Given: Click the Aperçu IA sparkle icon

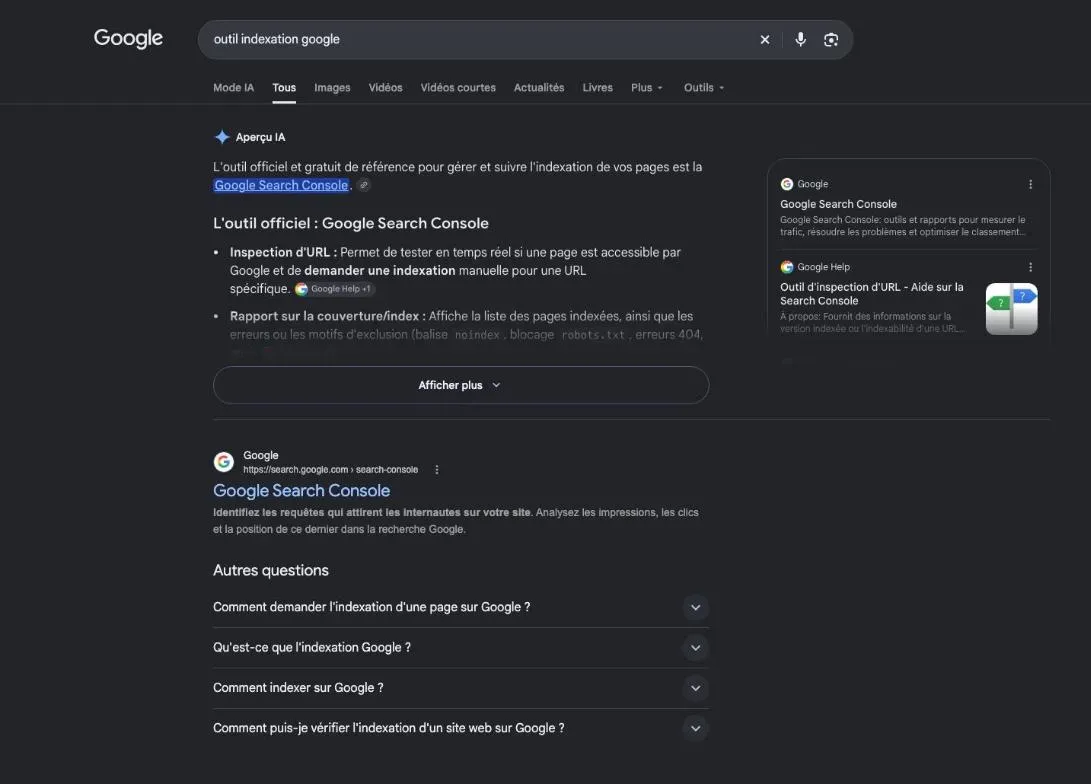Looking at the screenshot, I should (222, 137).
